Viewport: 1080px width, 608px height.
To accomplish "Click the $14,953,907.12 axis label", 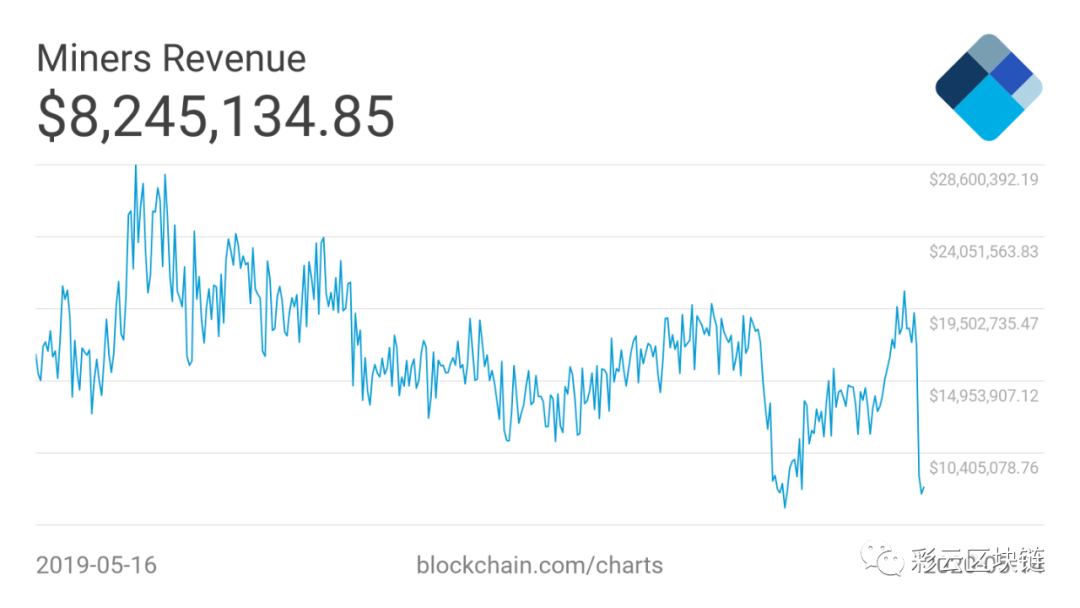I will pos(984,396).
